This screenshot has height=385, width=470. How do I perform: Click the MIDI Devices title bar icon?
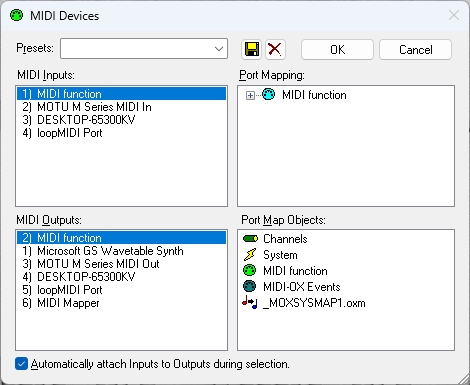[x=16, y=15]
